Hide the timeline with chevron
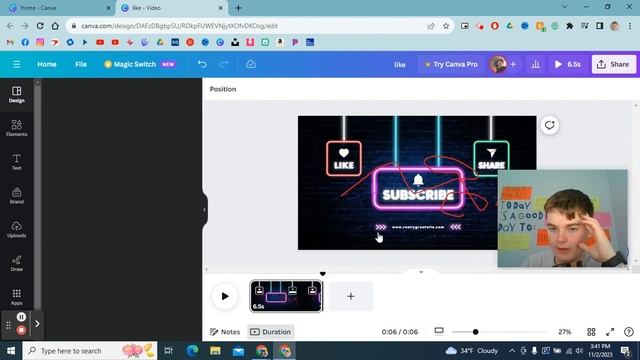The height and width of the screenshot is (360, 640). pyautogui.click(x=421, y=272)
